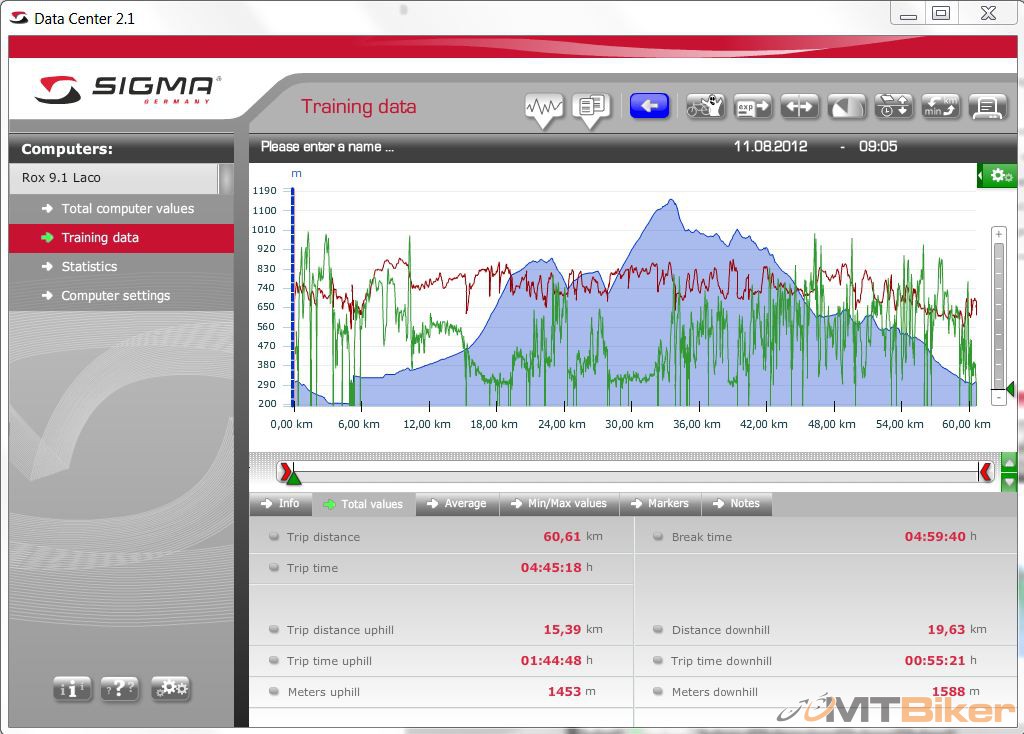This screenshot has width=1024, height=734.
Task: Click the graph view waveform icon
Action: point(545,107)
